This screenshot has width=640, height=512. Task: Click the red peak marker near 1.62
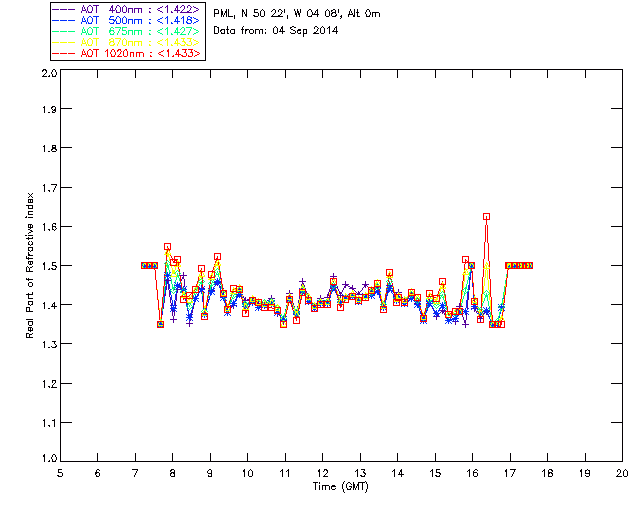point(486,217)
